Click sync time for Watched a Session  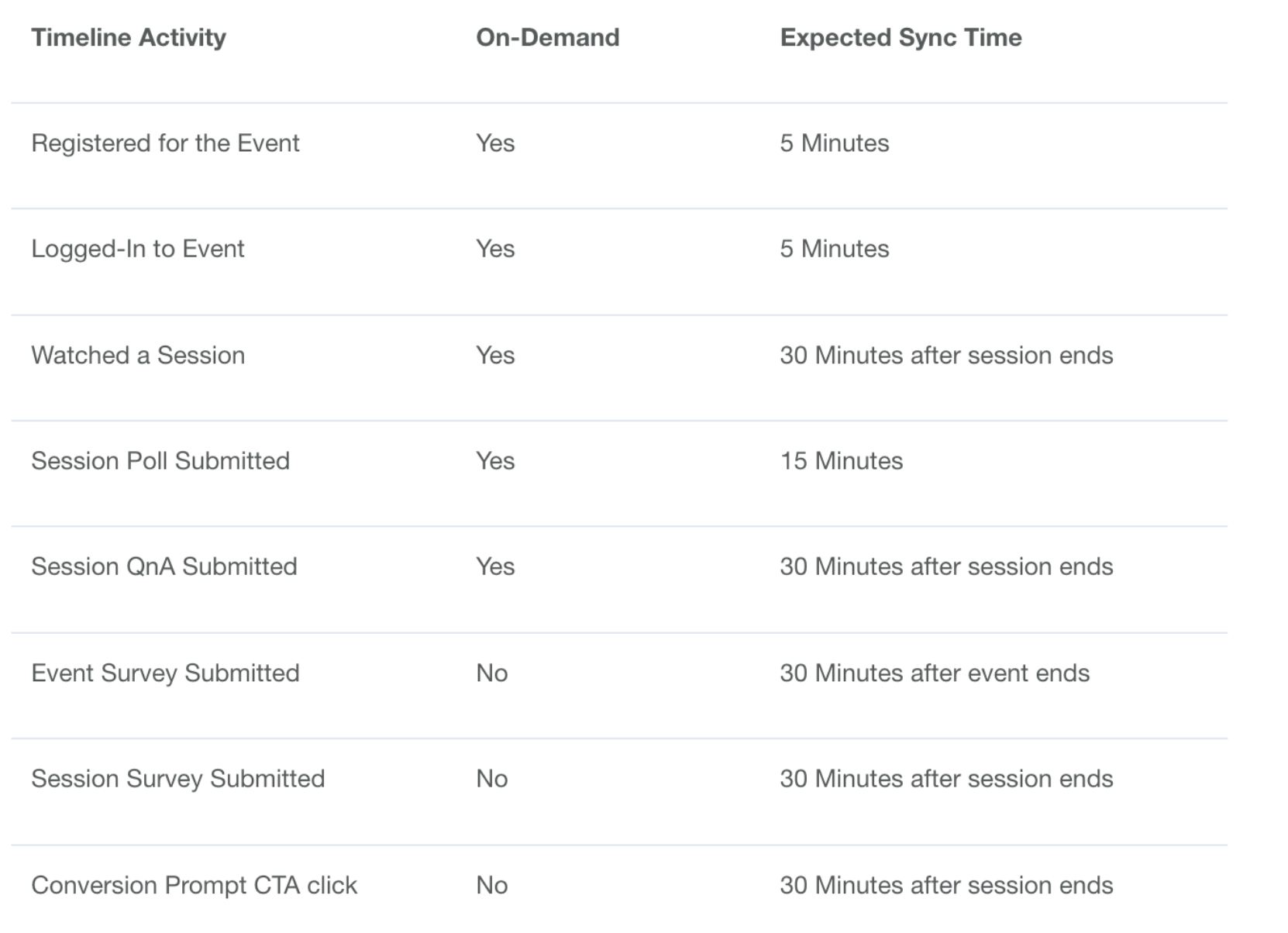(946, 355)
